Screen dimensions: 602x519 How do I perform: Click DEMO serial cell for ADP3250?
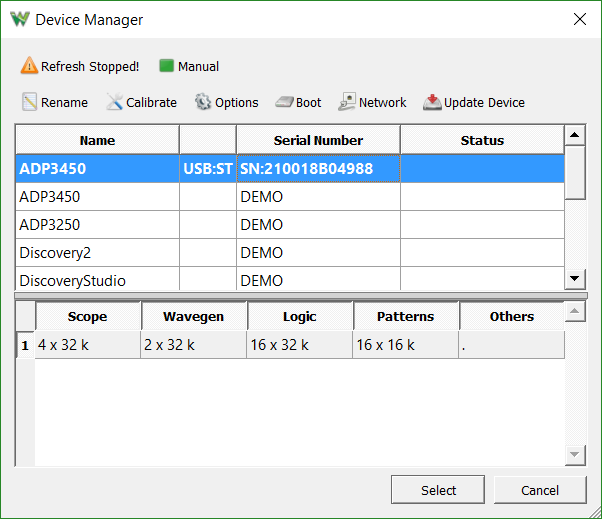[x=318, y=225]
